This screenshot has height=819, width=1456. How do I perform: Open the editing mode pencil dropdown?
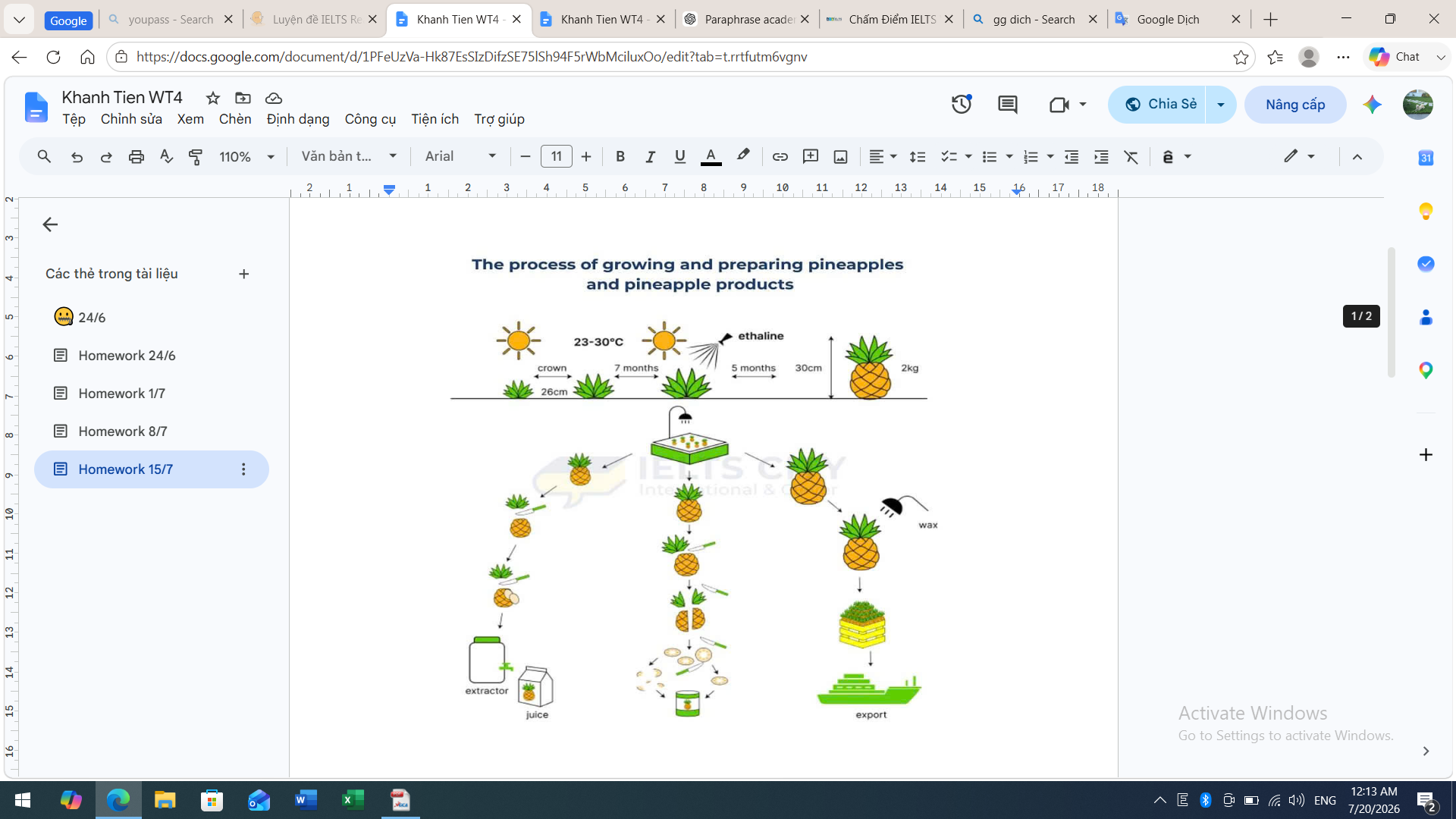tap(1299, 156)
